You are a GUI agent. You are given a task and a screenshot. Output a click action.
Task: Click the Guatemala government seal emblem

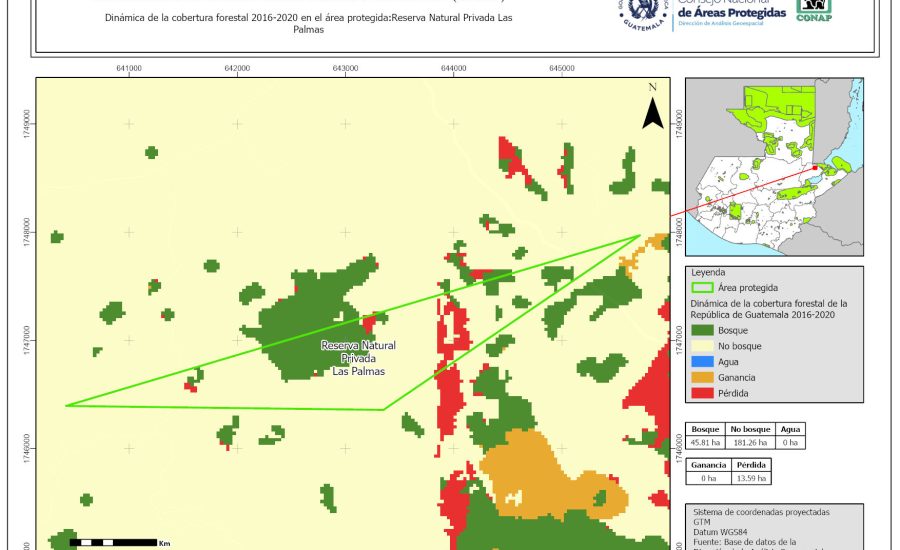[x=644, y=12]
